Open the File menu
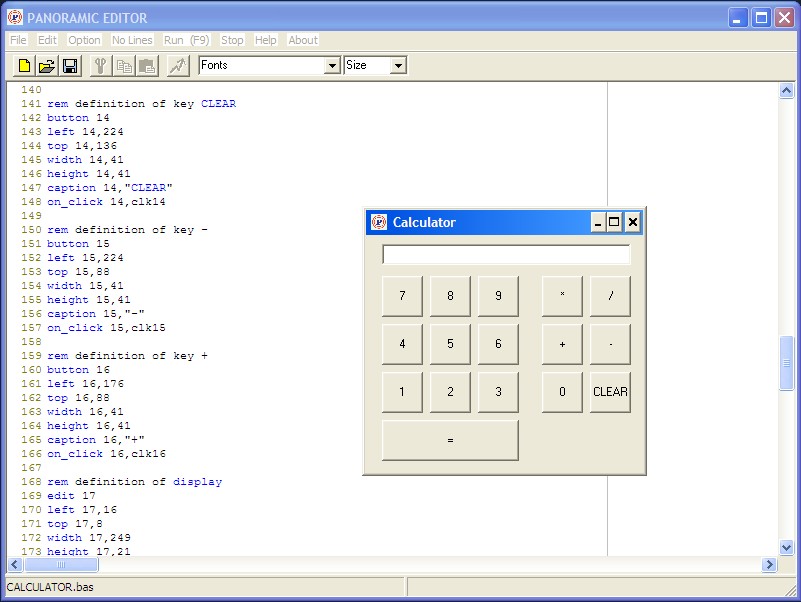 tap(18, 40)
